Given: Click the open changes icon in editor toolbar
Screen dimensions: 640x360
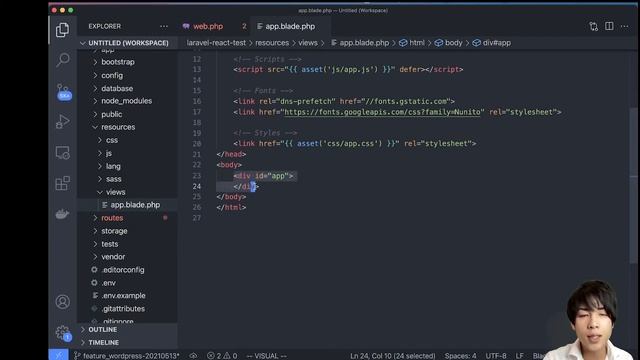Looking at the screenshot, I should click(x=593, y=27).
